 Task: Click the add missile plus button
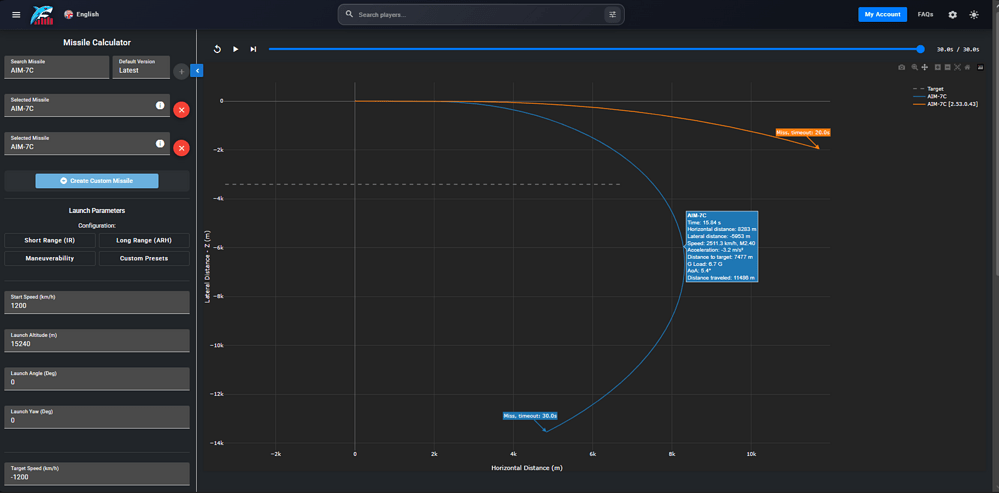(181, 71)
